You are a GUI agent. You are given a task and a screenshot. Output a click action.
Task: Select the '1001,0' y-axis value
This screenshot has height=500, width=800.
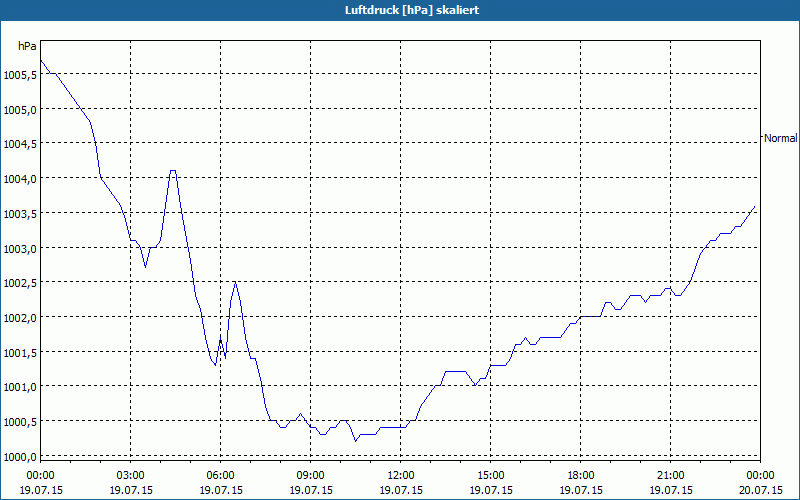coord(20,387)
